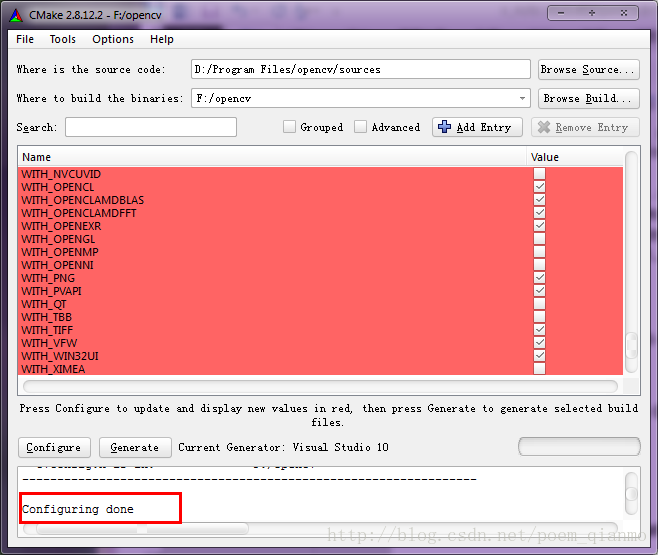Select the WITH_XIMEA entry name

pyautogui.click(x=53, y=369)
